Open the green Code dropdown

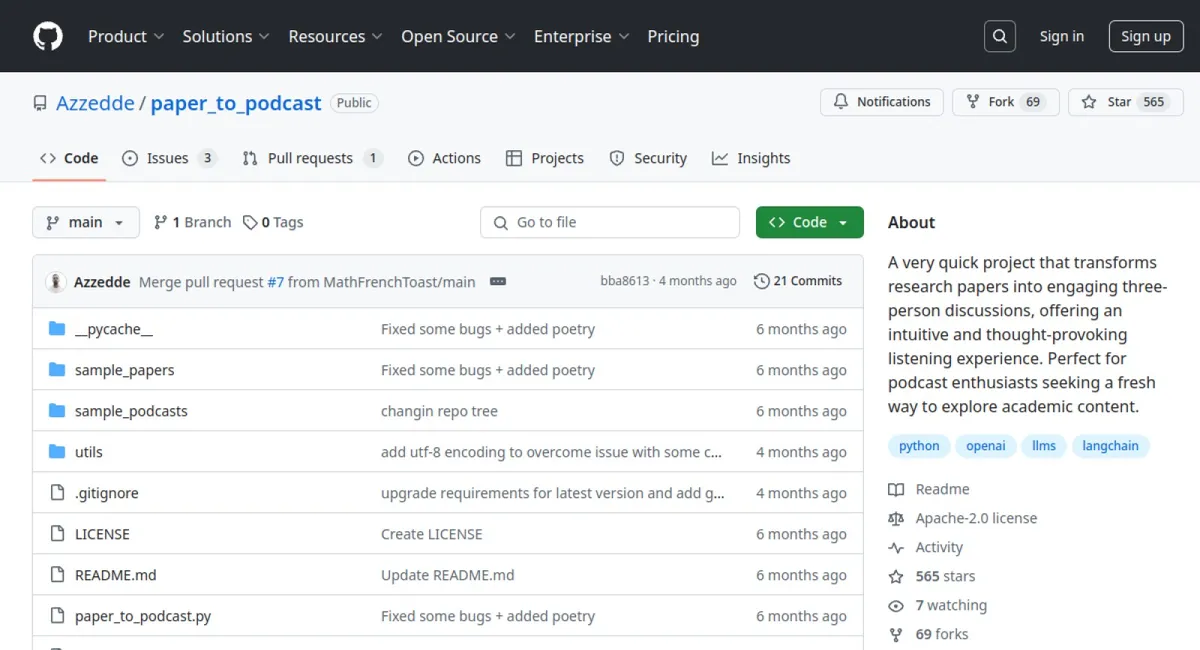810,222
